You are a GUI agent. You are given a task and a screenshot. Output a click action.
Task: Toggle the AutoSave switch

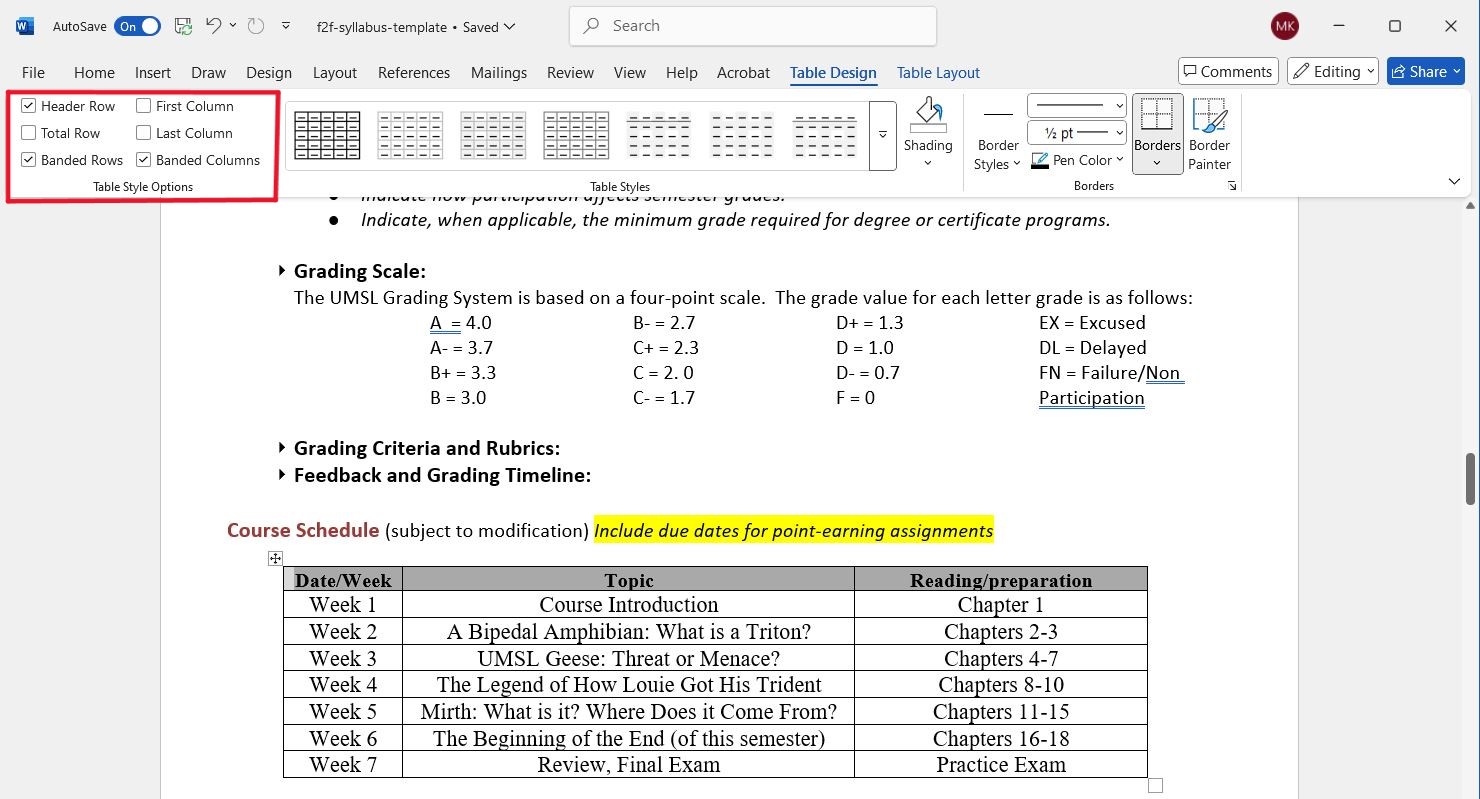coord(137,27)
